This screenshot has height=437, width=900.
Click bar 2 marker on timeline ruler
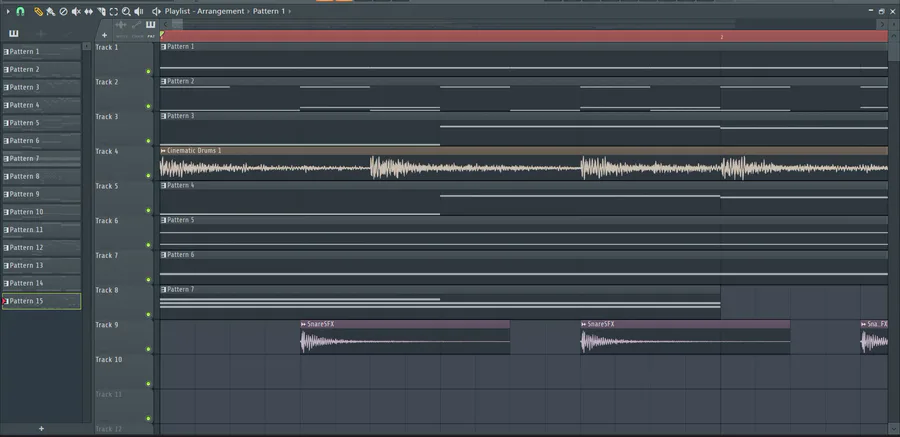pyautogui.click(x=721, y=37)
